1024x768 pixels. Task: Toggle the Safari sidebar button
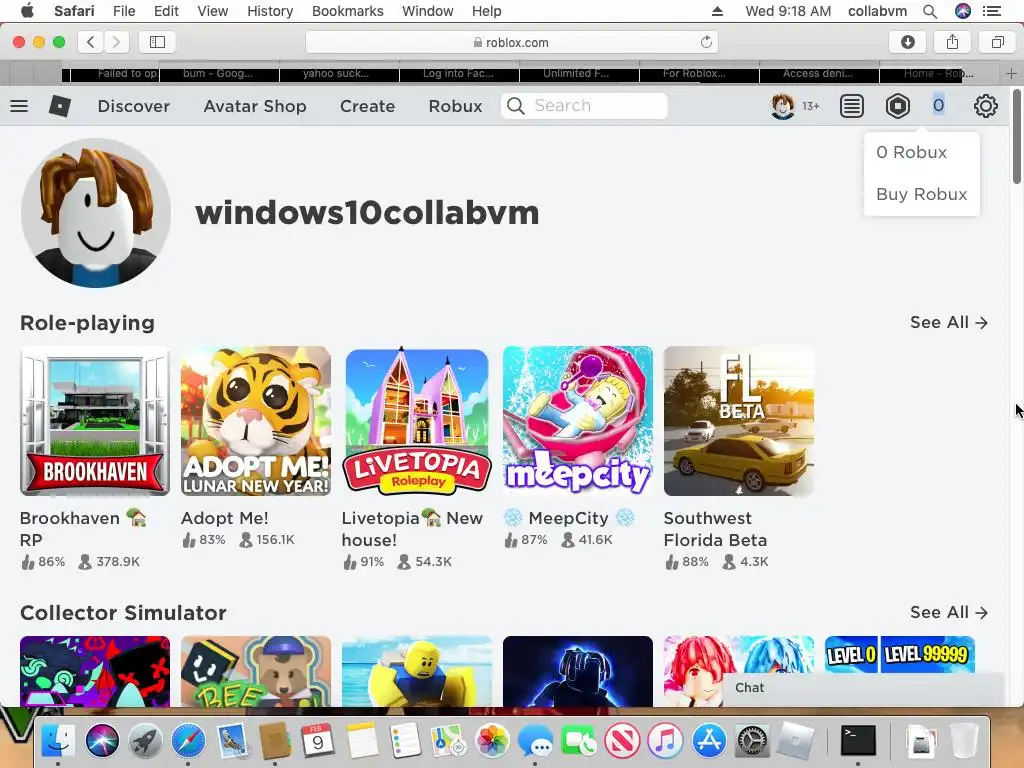157,42
